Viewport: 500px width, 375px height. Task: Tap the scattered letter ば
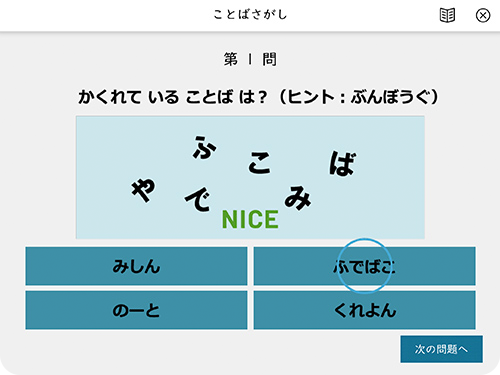pos(342,163)
